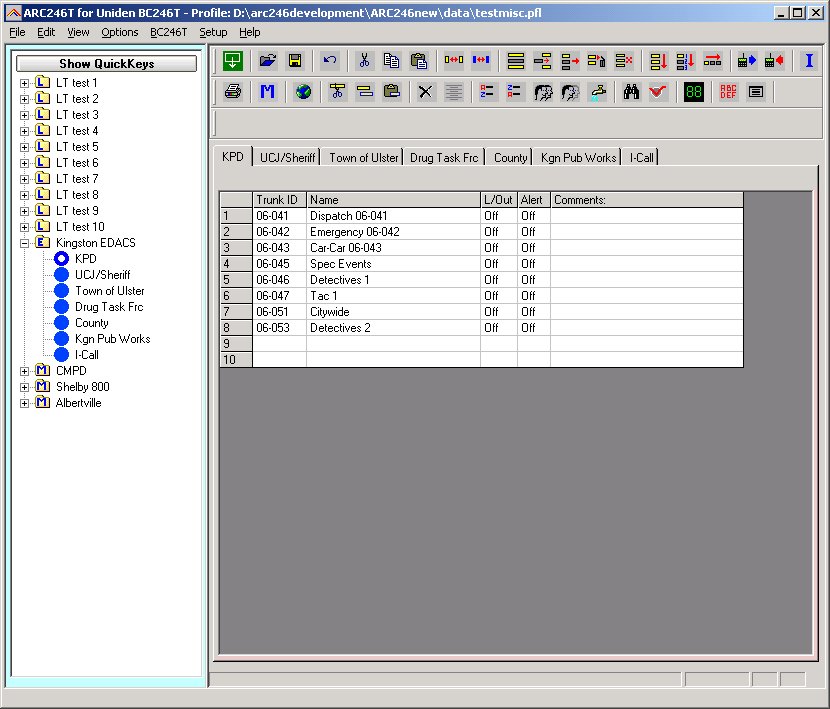The width and height of the screenshot is (830, 709).
Task: Click the three yellow bars icon
Action: click(x=516, y=61)
